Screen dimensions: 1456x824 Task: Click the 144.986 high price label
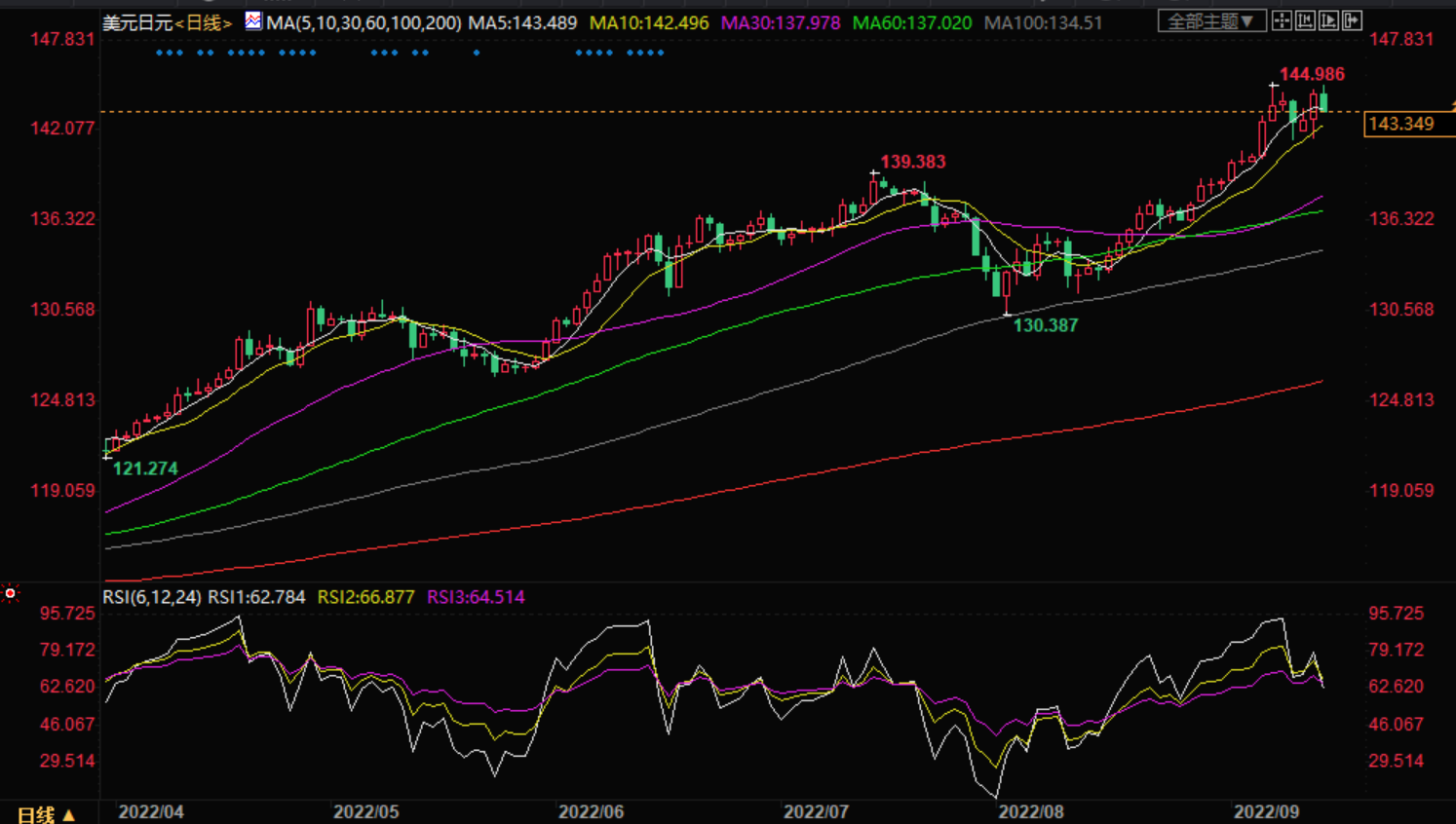click(x=1312, y=74)
